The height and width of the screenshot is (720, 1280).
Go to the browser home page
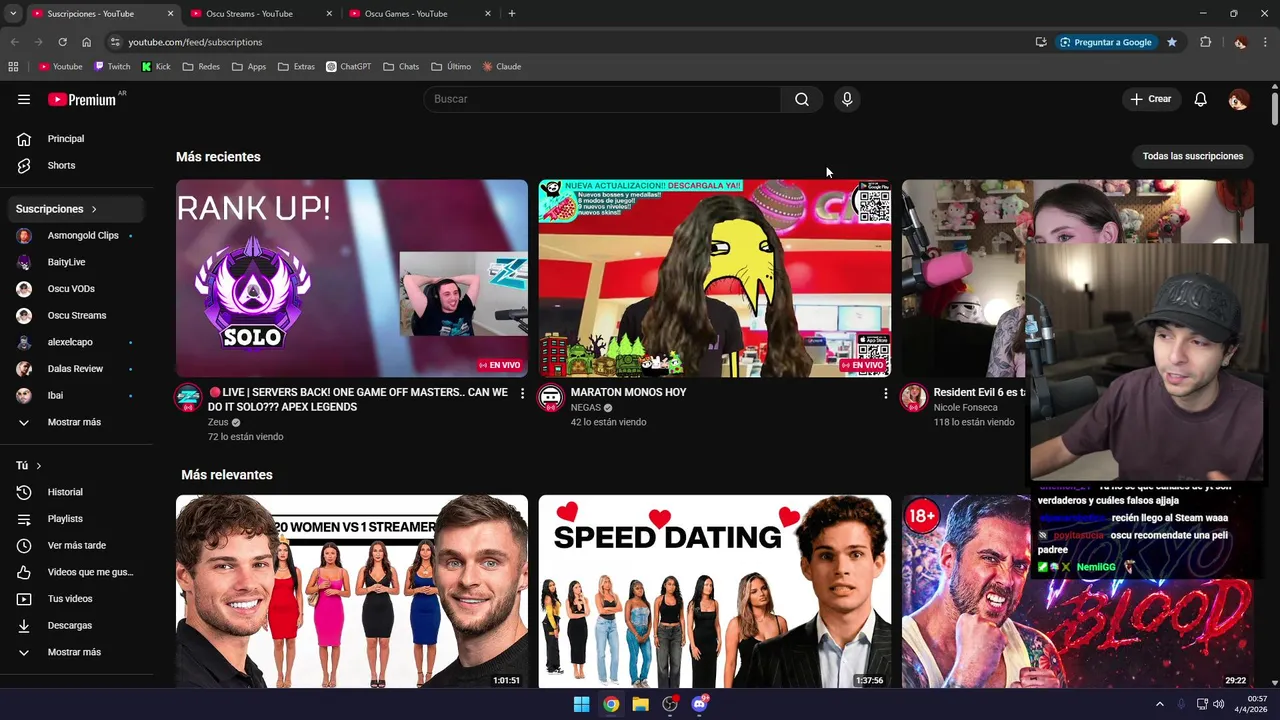coord(86,42)
